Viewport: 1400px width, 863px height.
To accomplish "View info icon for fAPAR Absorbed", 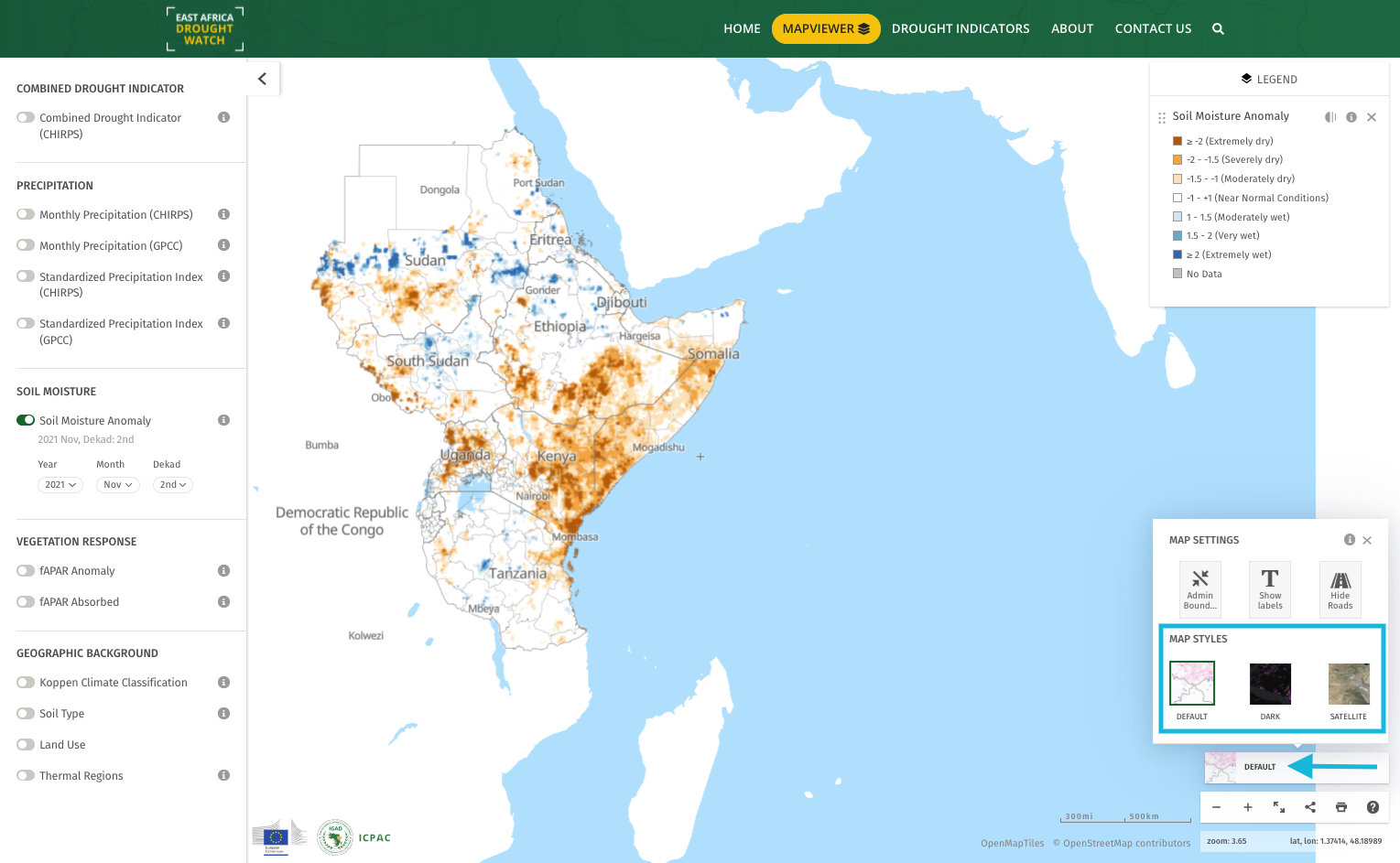I will click(x=223, y=601).
